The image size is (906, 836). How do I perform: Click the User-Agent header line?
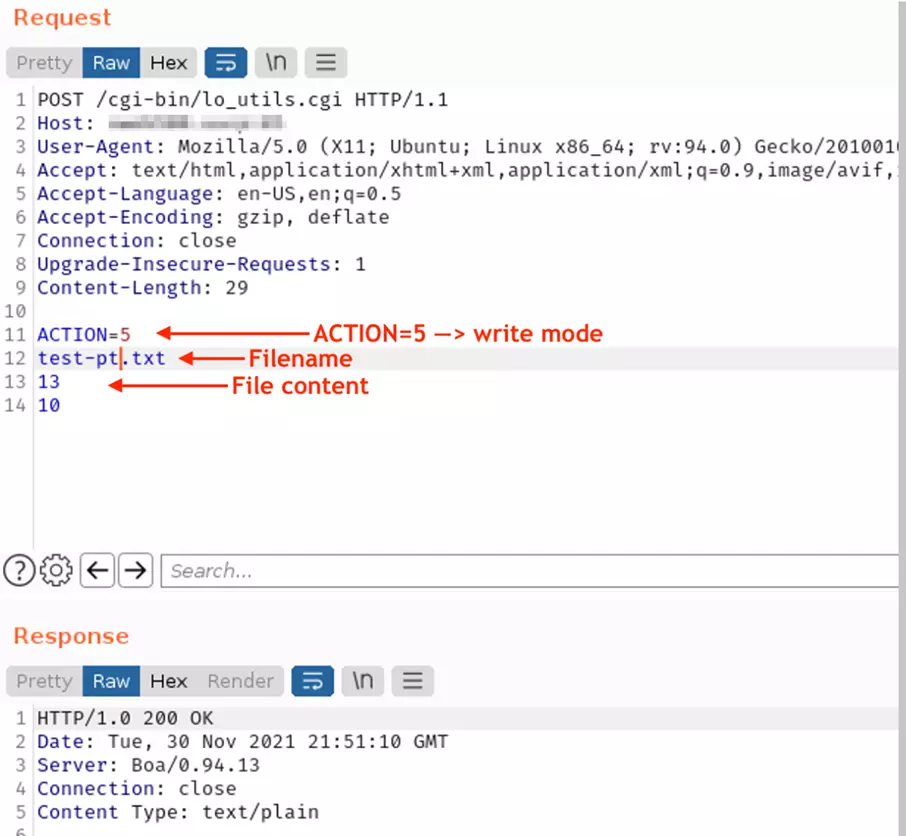click(x=467, y=147)
